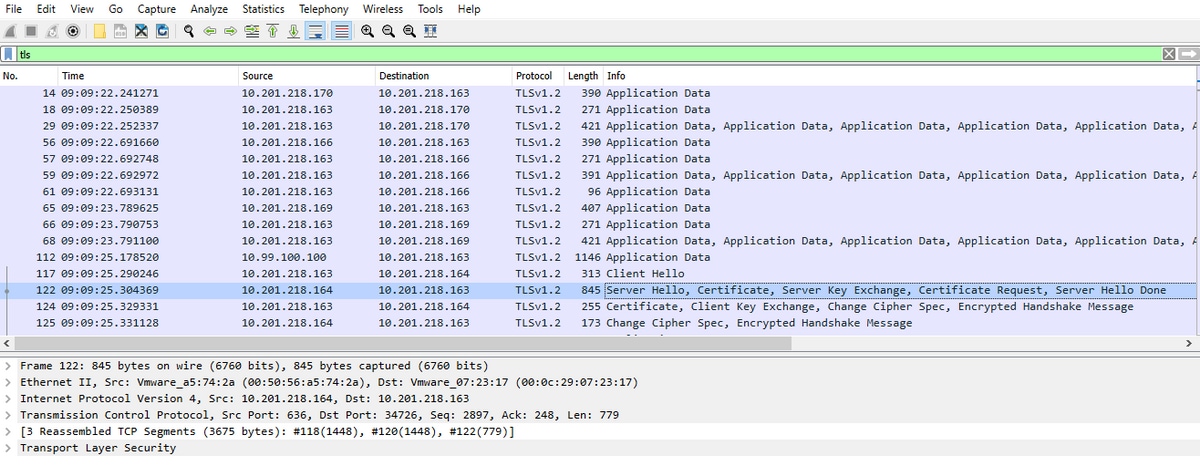Expand the Frame 122 details row
The image size is (1200, 469).
[9, 366]
